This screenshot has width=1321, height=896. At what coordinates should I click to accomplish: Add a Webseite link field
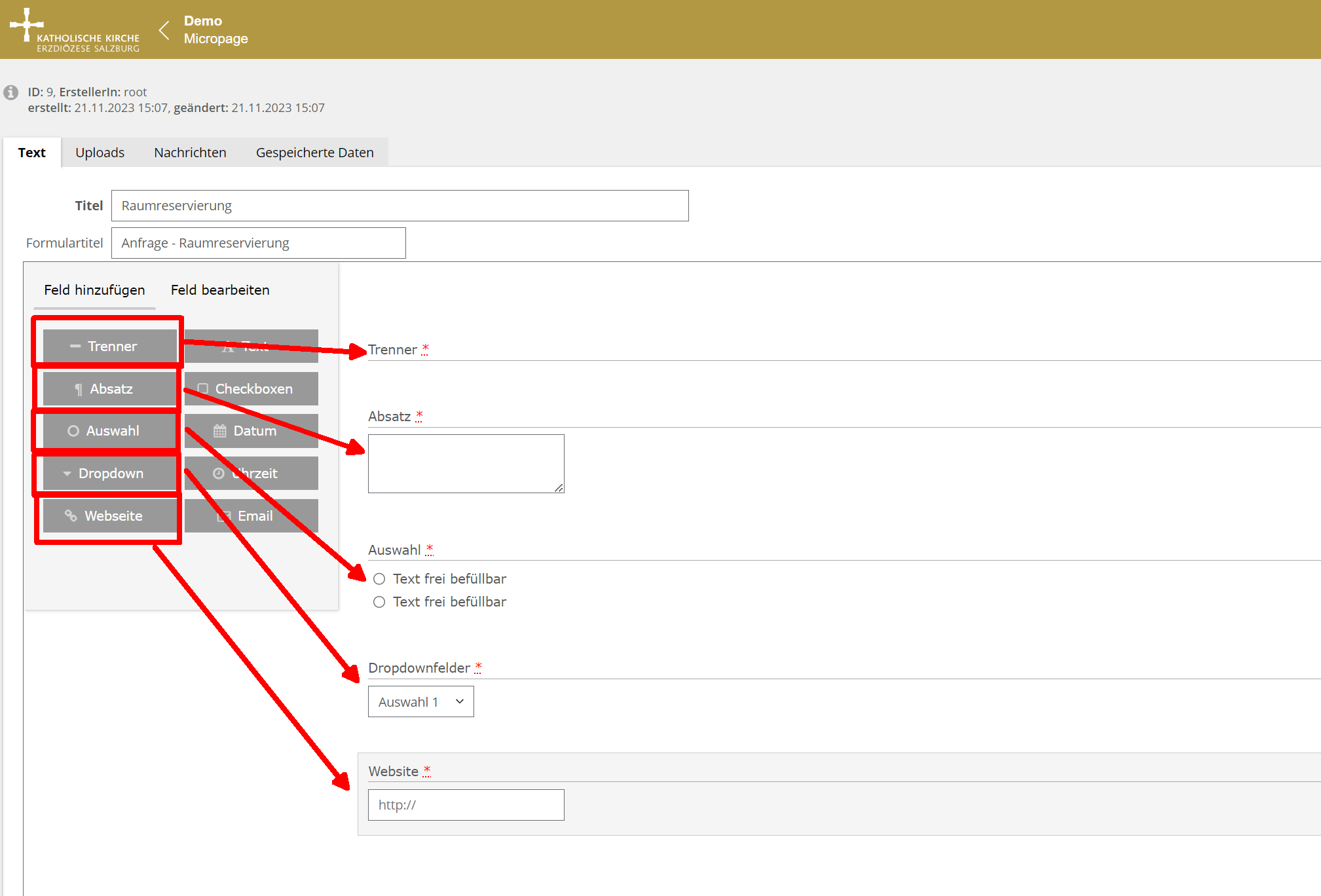109,515
